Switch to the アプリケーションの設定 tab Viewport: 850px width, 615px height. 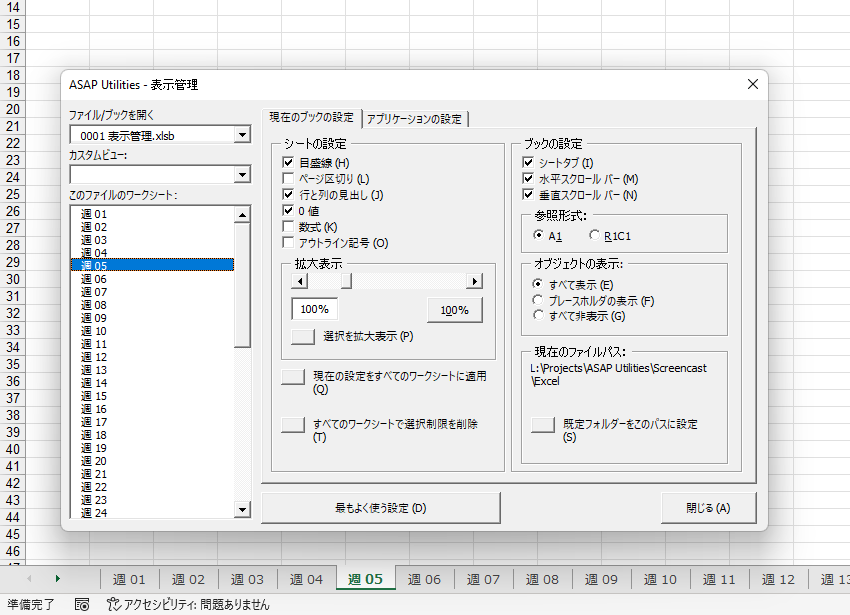click(414, 119)
